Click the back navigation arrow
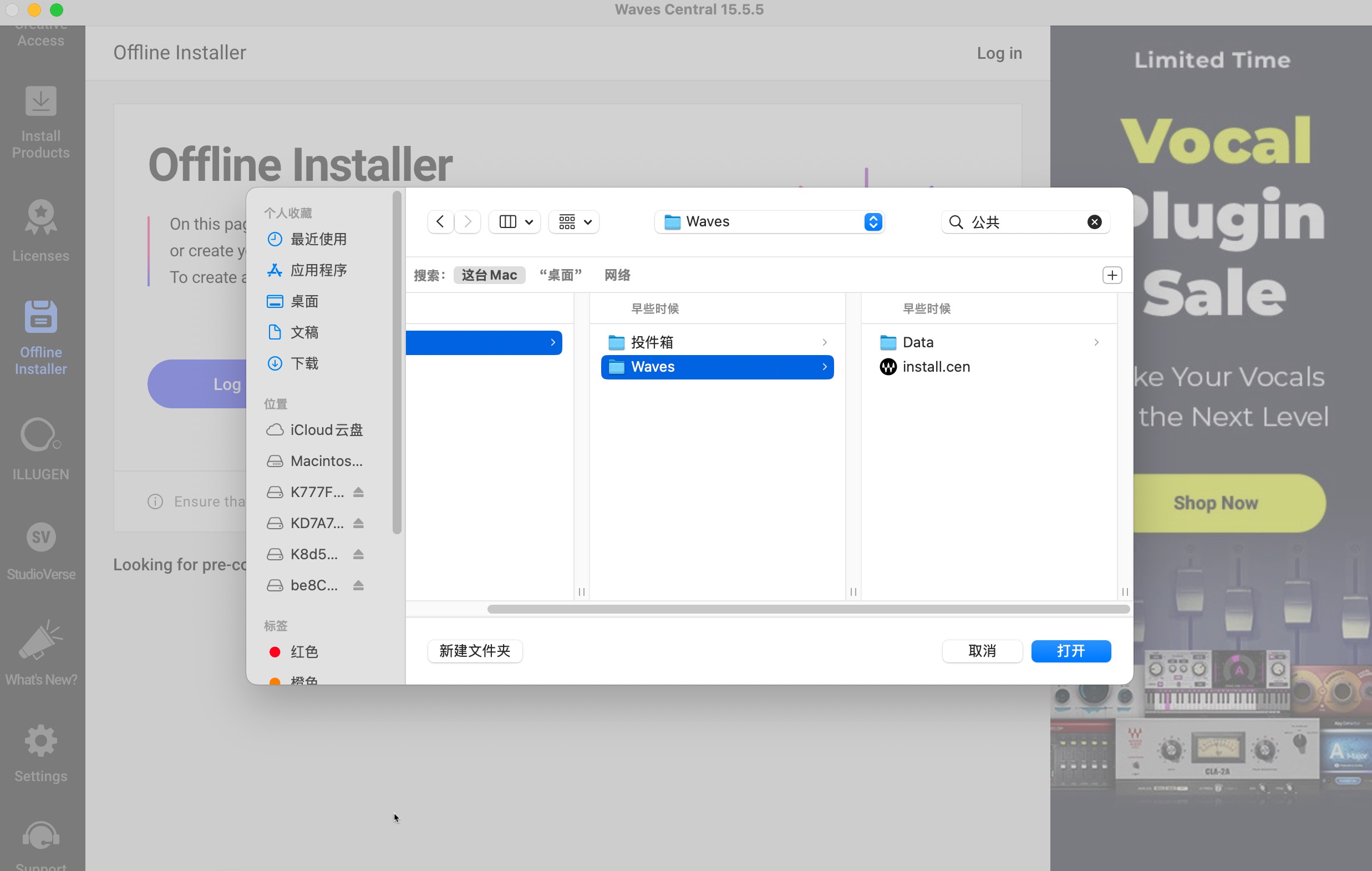 pyautogui.click(x=440, y=221)
